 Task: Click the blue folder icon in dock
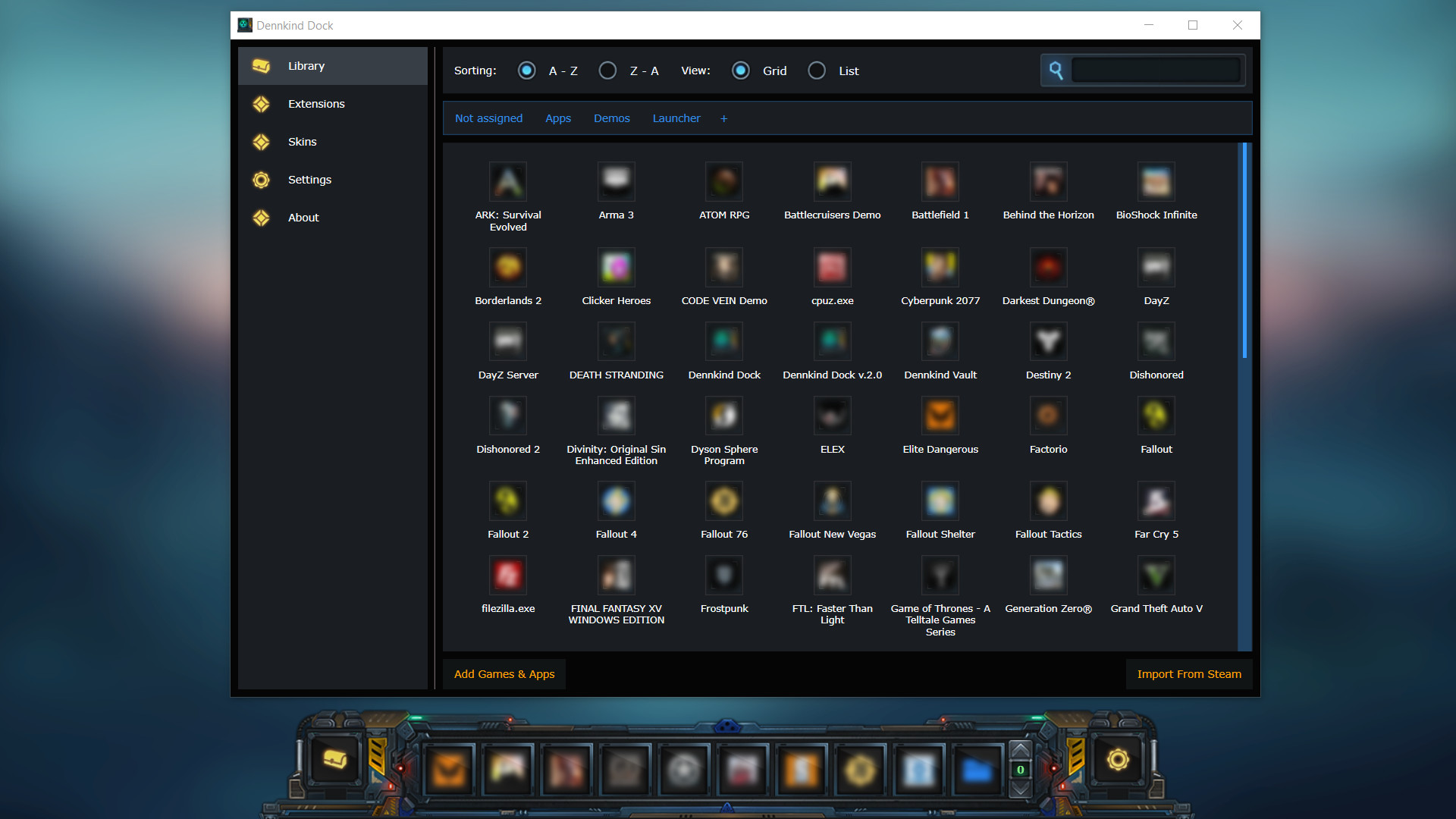(977, 770)
